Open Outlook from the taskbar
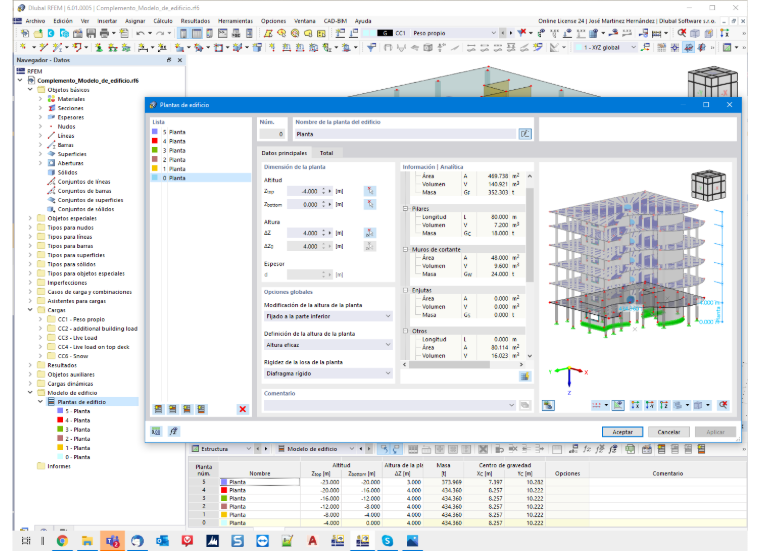This screenshot has height=551, width=760. tap(162, 540)
